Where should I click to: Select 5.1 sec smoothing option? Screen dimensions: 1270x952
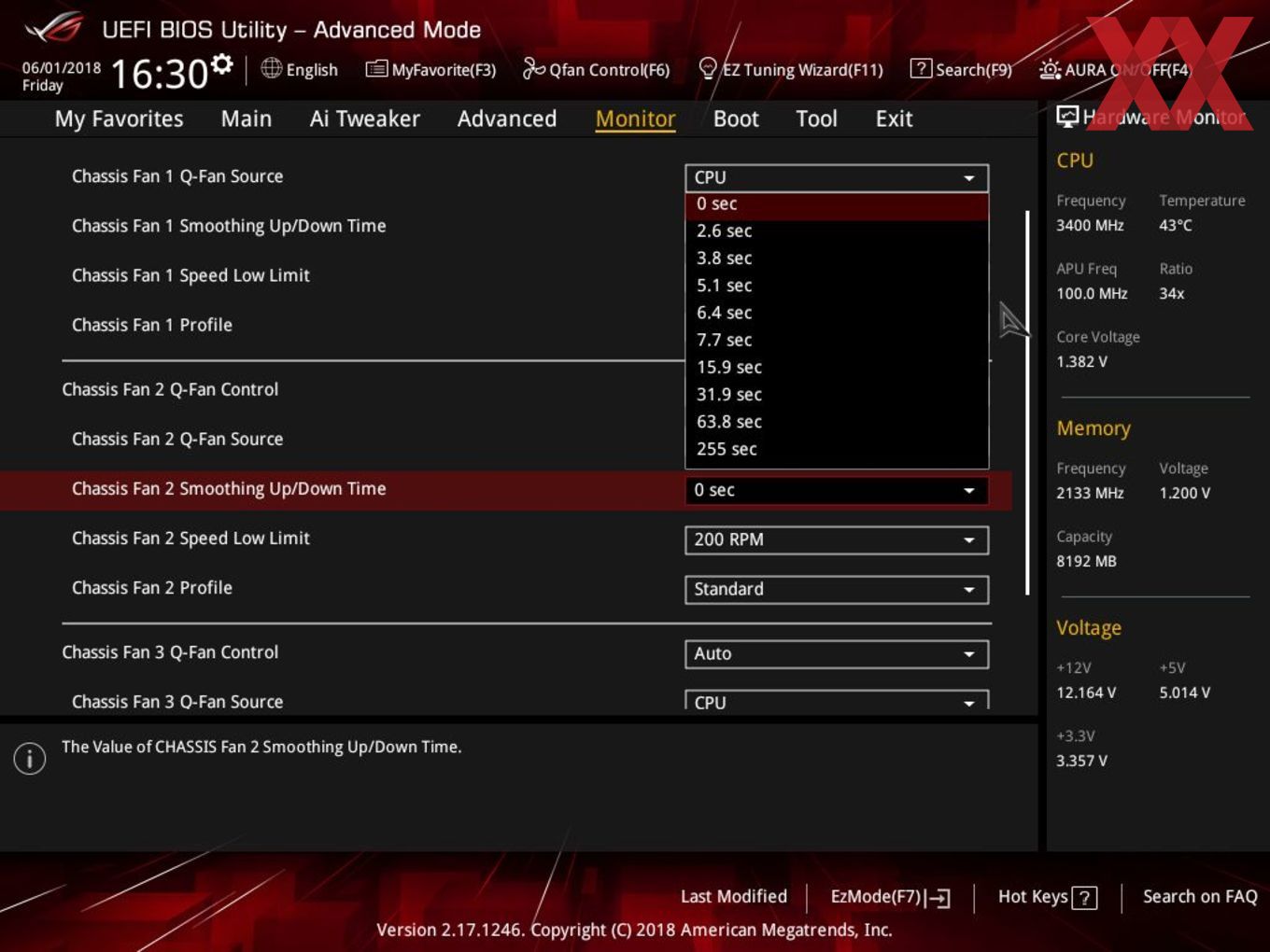(x=837, y=286)
